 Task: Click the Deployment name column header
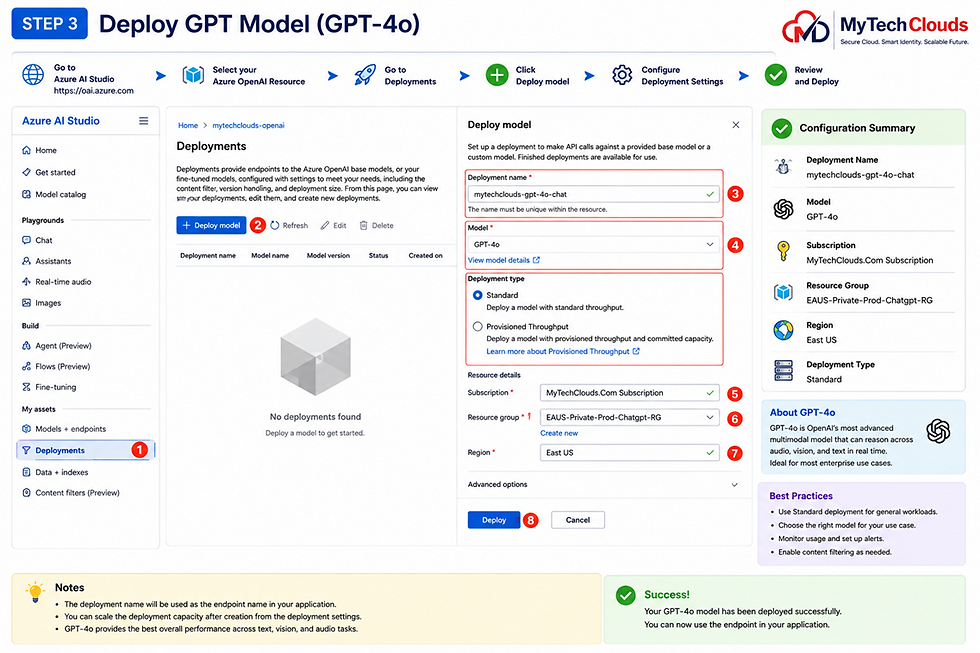pyautogui.click(x=208, y=256)
